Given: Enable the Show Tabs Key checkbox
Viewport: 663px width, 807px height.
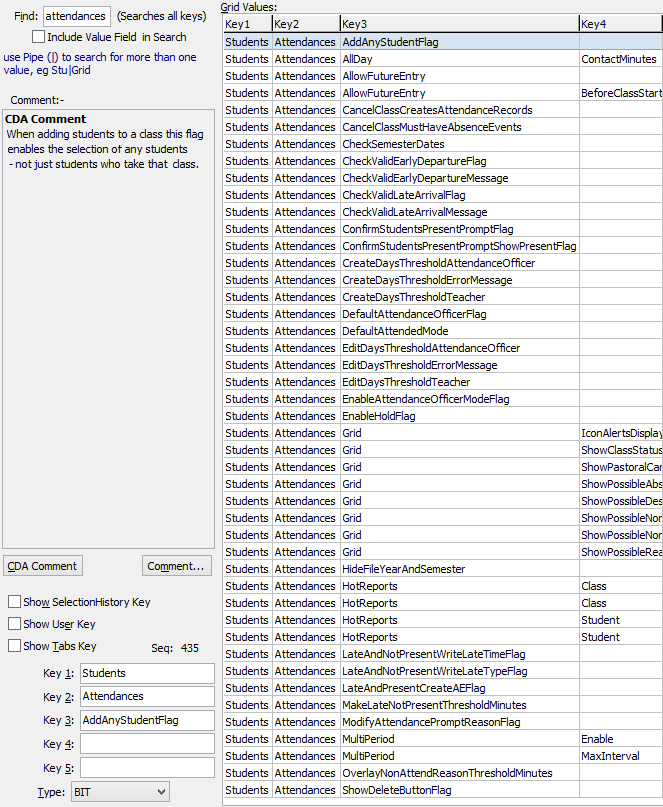Looking at the screenshot, I should coord(15,646).
